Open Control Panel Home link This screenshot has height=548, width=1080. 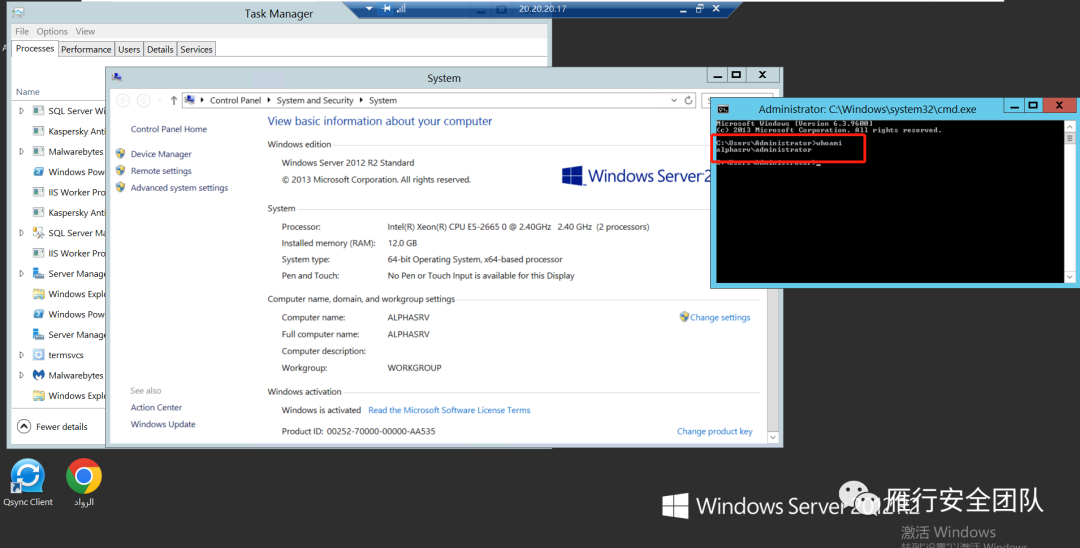(169, 129)
